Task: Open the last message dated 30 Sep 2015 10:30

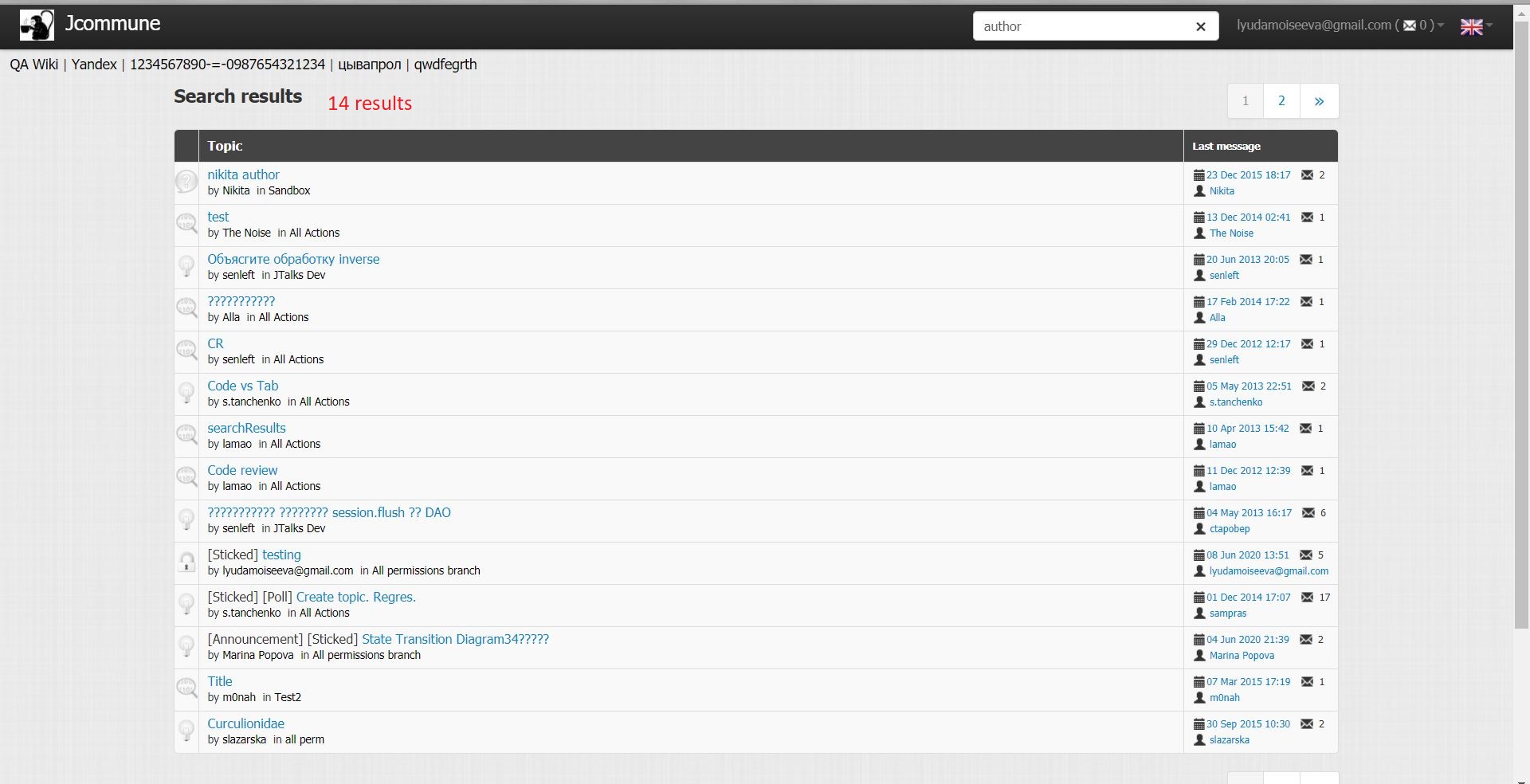Action: pos(1248,723)
